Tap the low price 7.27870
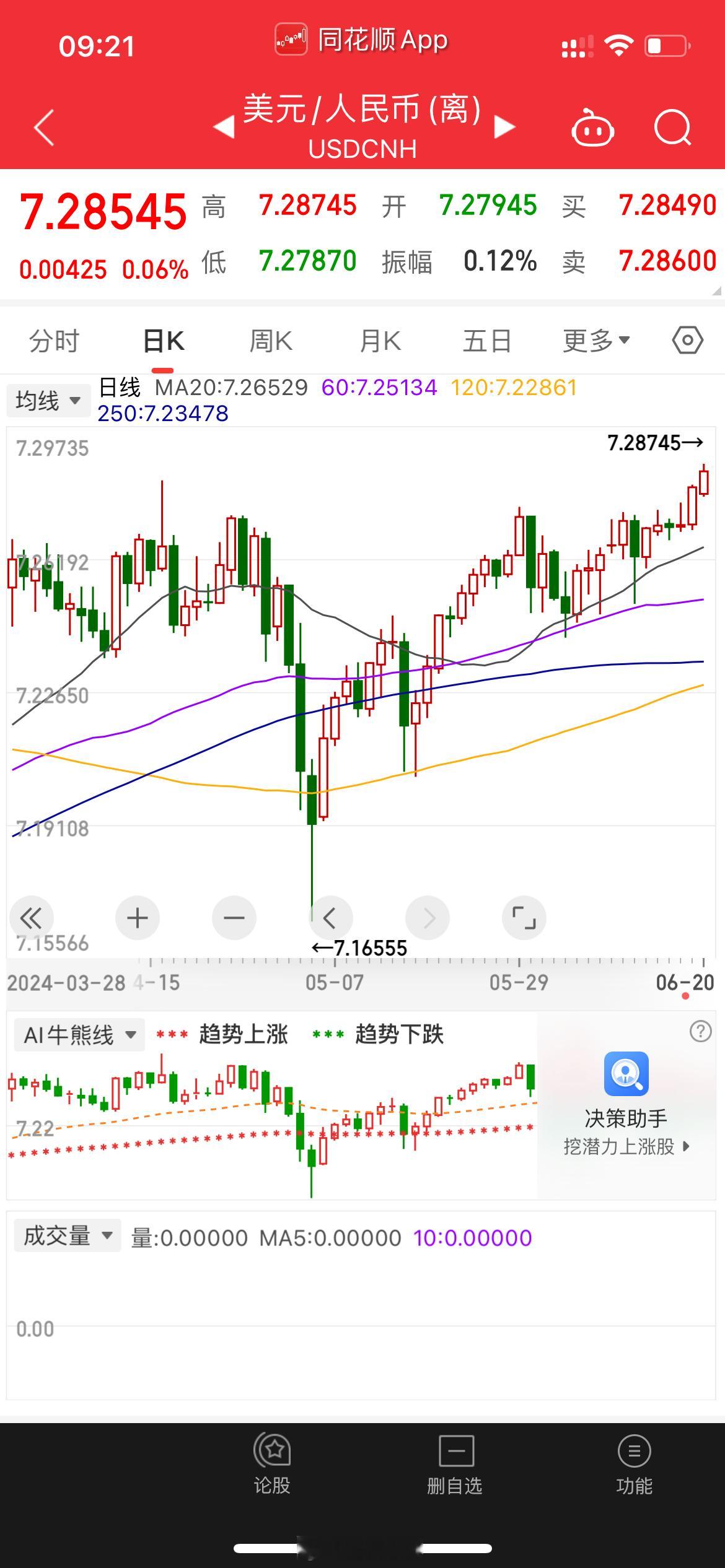The height and width of the screenshot is (1568, 725). click(x=308, y=261)
